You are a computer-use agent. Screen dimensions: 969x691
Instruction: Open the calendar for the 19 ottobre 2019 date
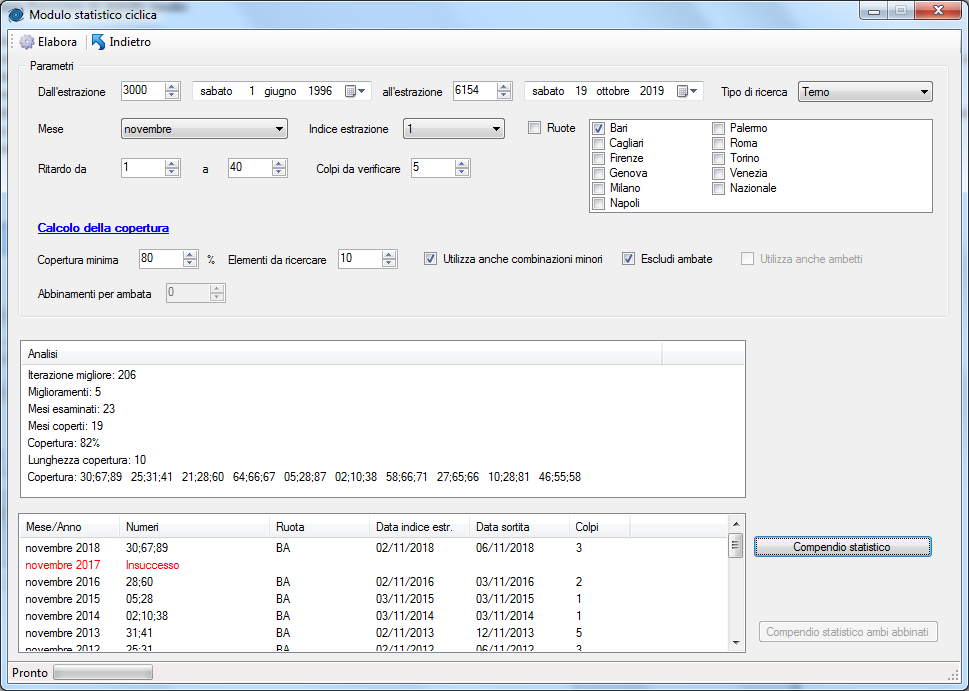click(687, 91)
